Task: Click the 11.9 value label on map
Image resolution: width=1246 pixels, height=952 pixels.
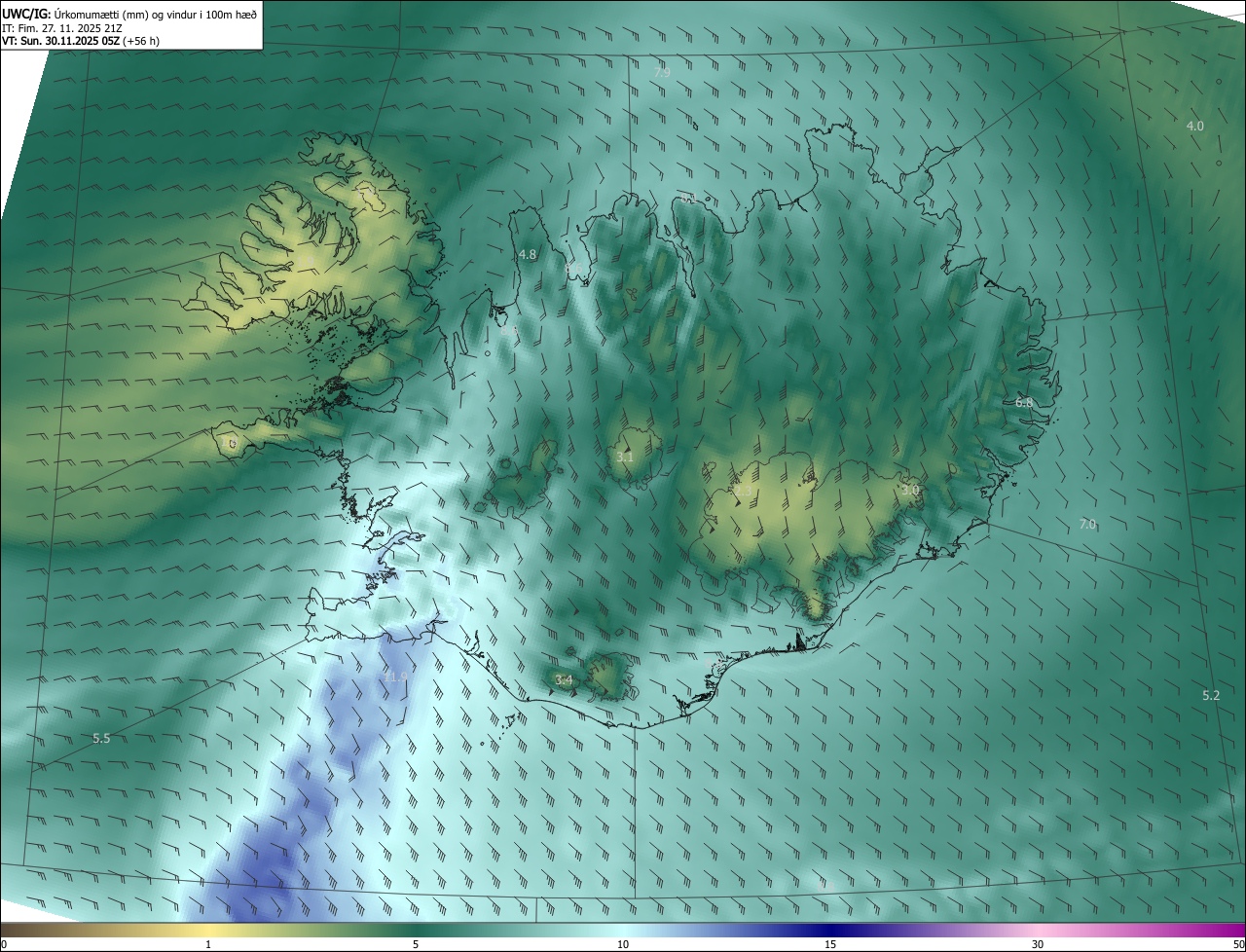Action: 396,677
